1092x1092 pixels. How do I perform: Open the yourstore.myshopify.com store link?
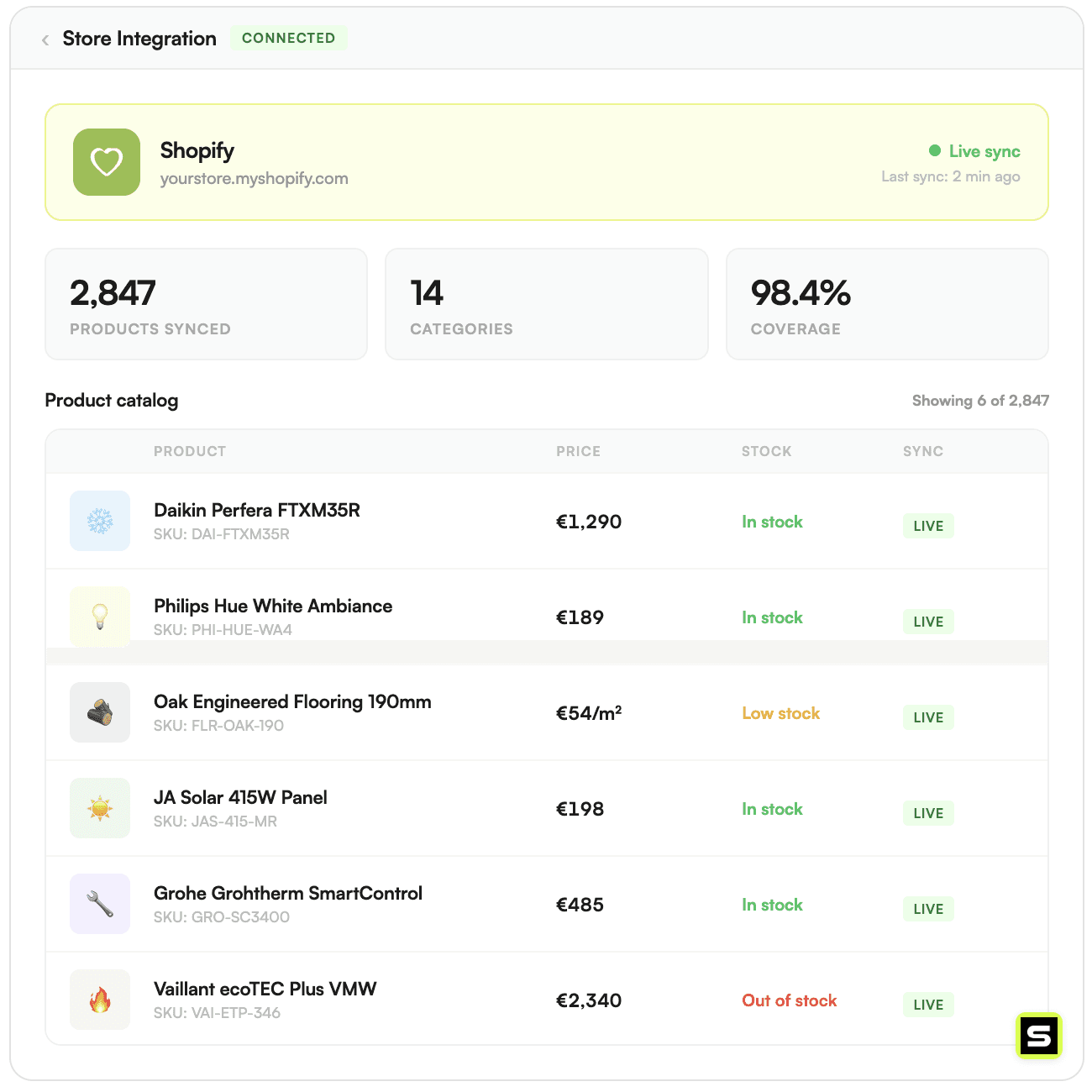click(254, 178)
